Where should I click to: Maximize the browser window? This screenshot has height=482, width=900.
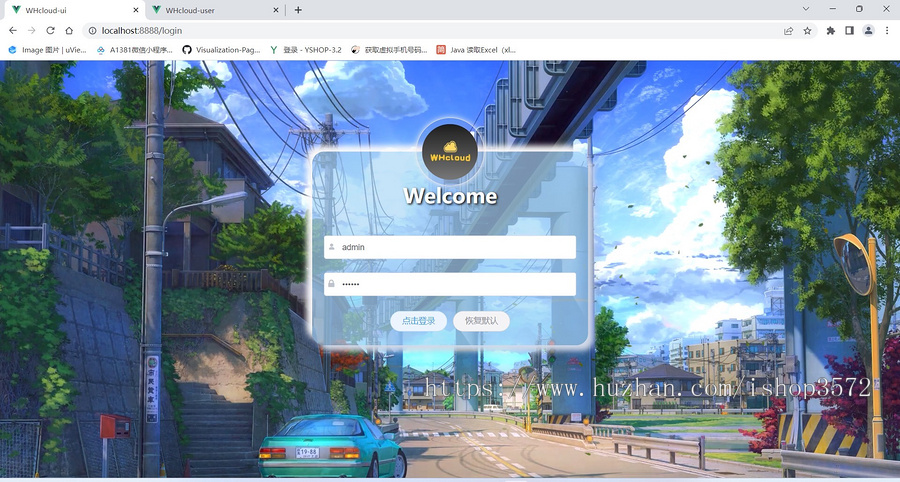(x=859, y=9)
